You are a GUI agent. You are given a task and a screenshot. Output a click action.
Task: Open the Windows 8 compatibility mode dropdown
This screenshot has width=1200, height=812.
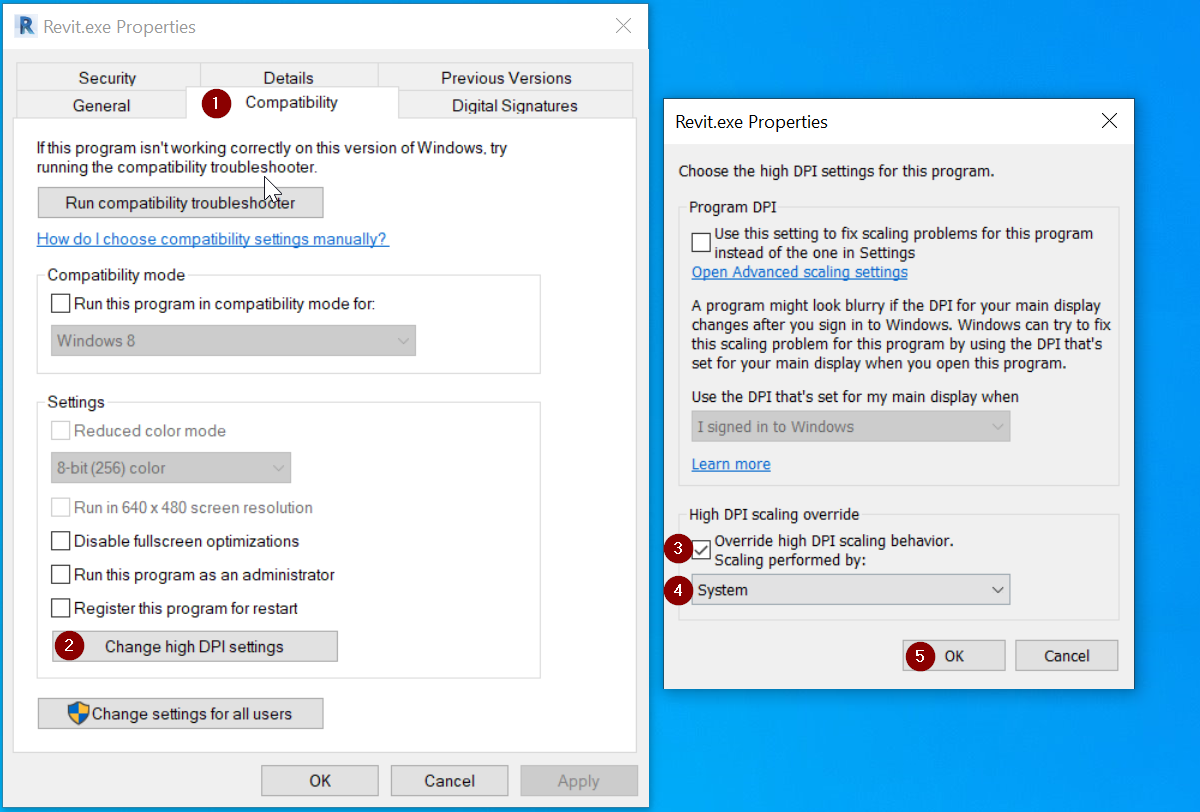coord(233,340)
